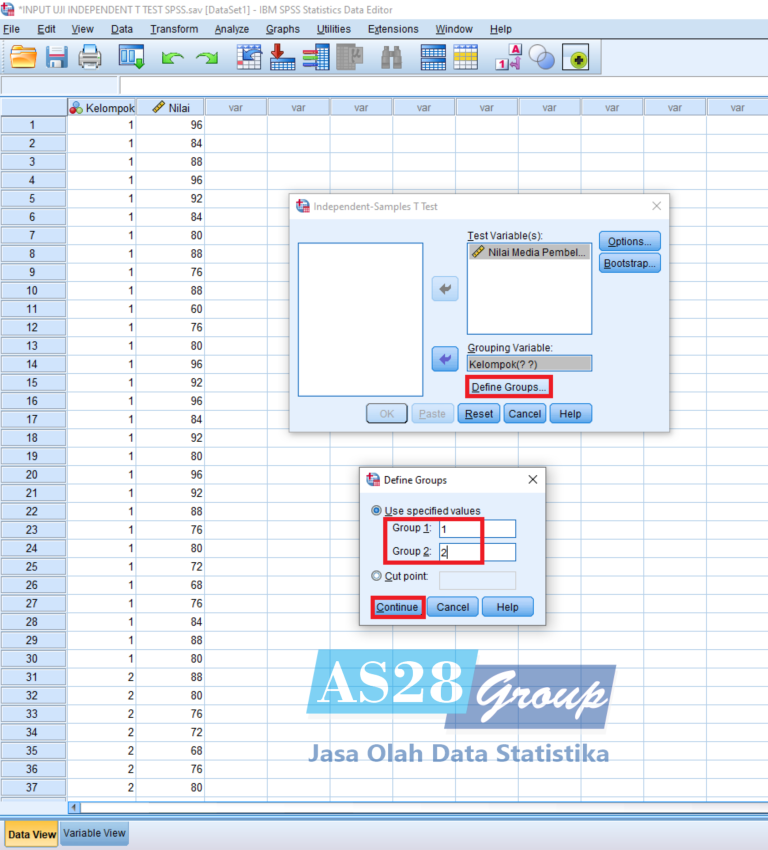Click the Group 2 value field

tap(478, 552)
